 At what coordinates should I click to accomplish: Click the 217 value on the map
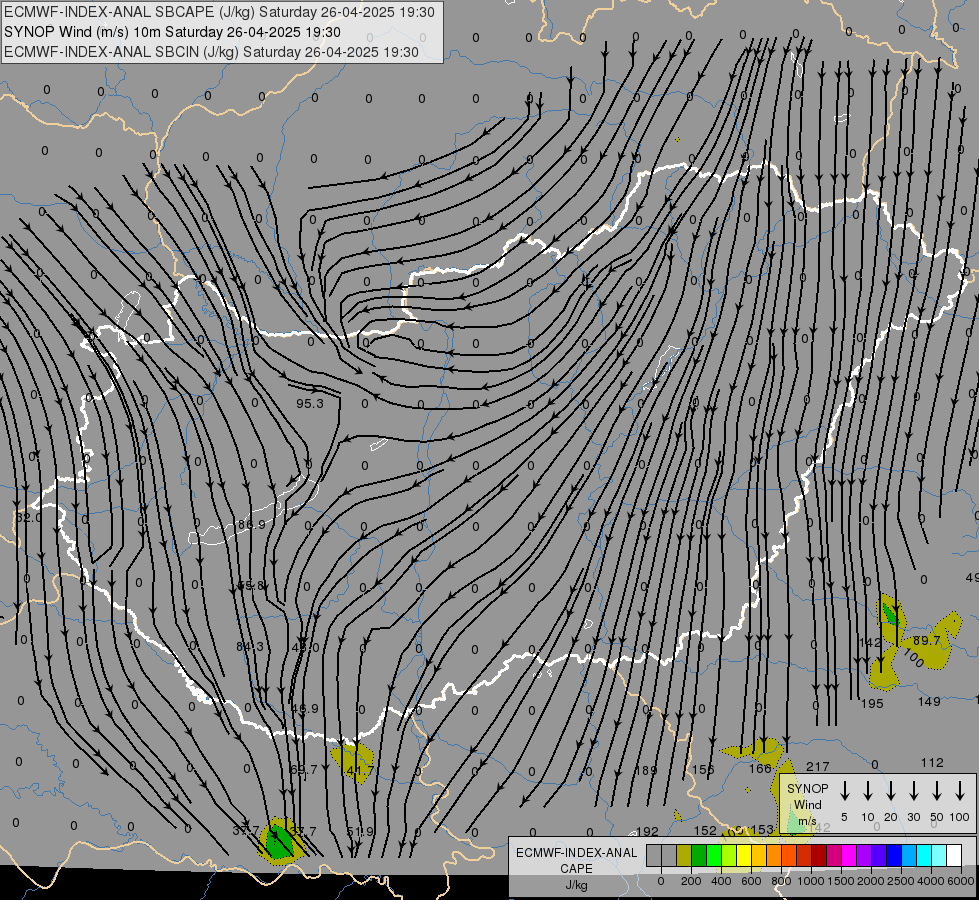coord(817,766)
